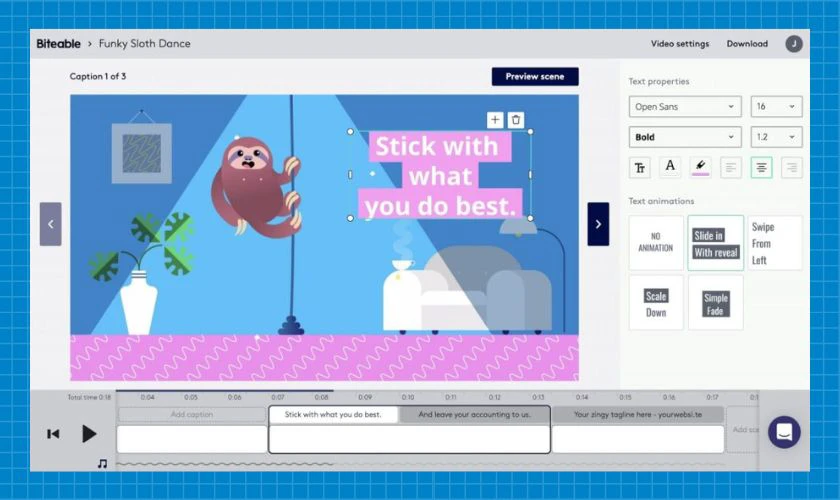Open the user avatar J menu
840x500 pixels.
793,44
